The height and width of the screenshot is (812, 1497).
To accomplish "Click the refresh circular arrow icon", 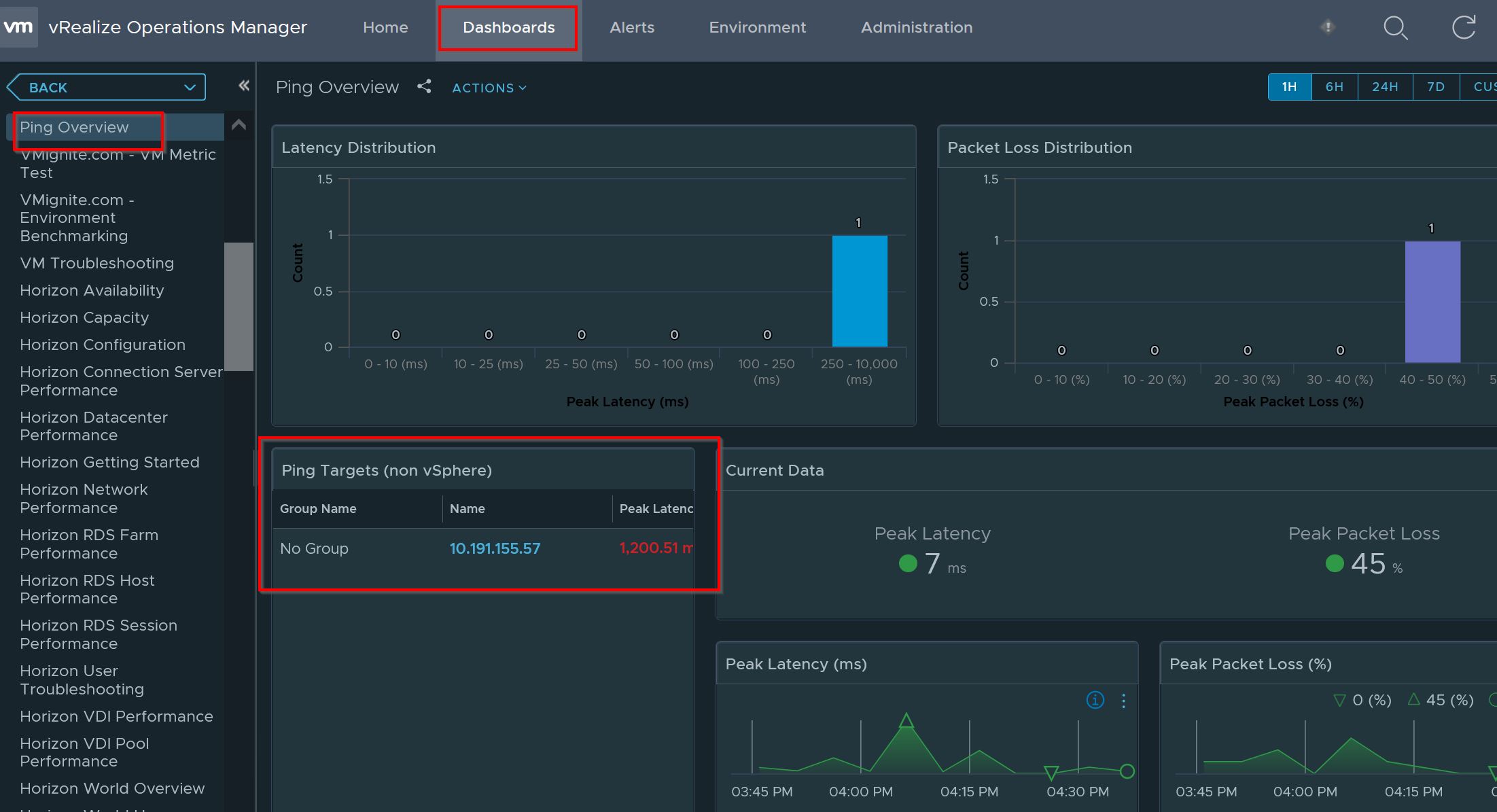I will click(1464, 28).
